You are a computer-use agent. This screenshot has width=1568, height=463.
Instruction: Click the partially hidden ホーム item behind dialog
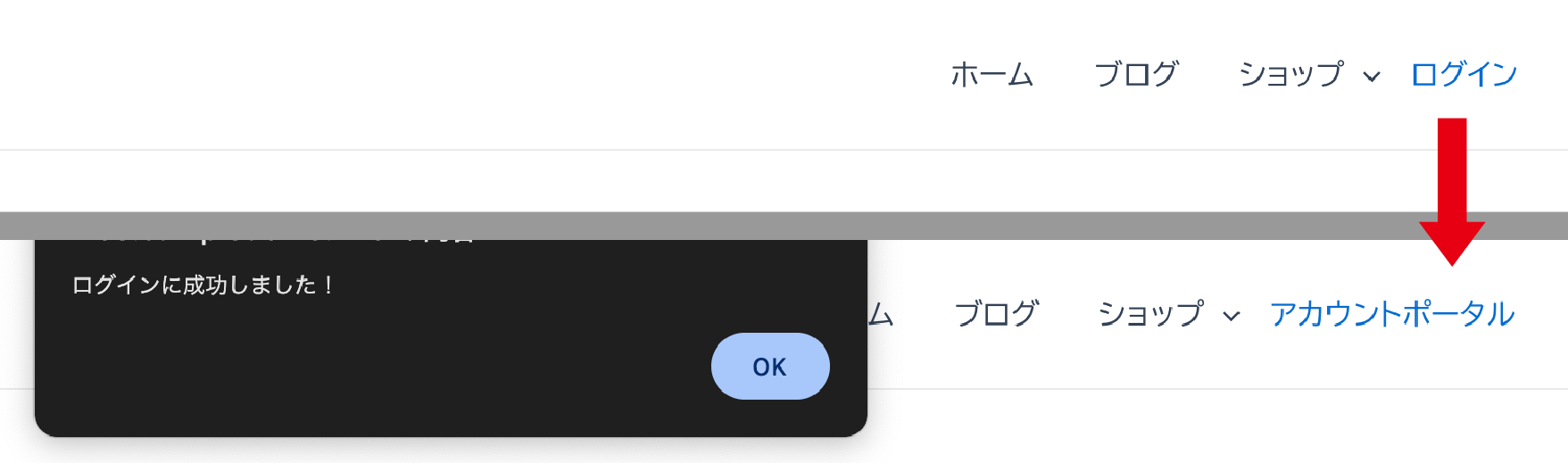881,314
